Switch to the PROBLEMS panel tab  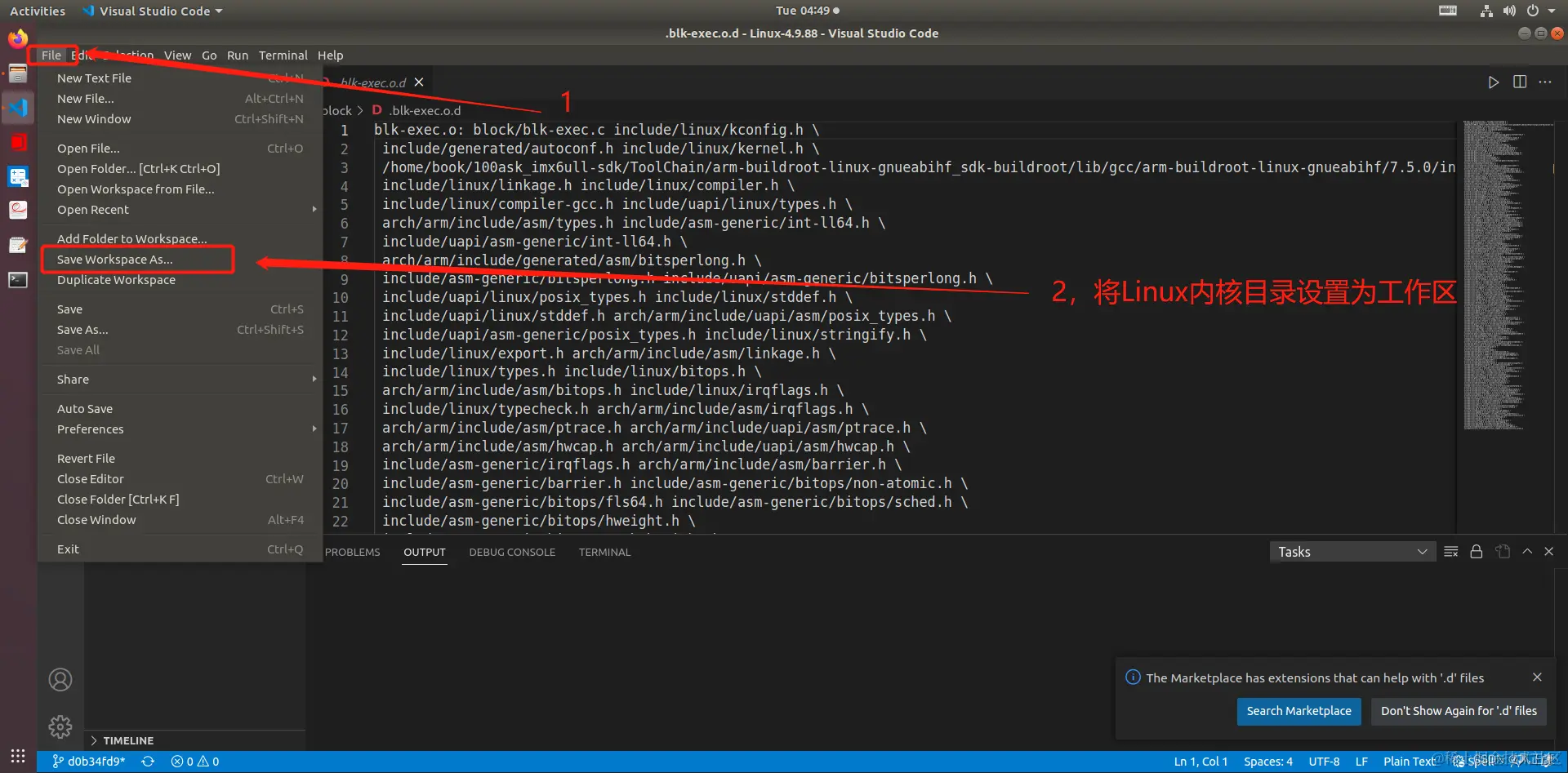353,553
